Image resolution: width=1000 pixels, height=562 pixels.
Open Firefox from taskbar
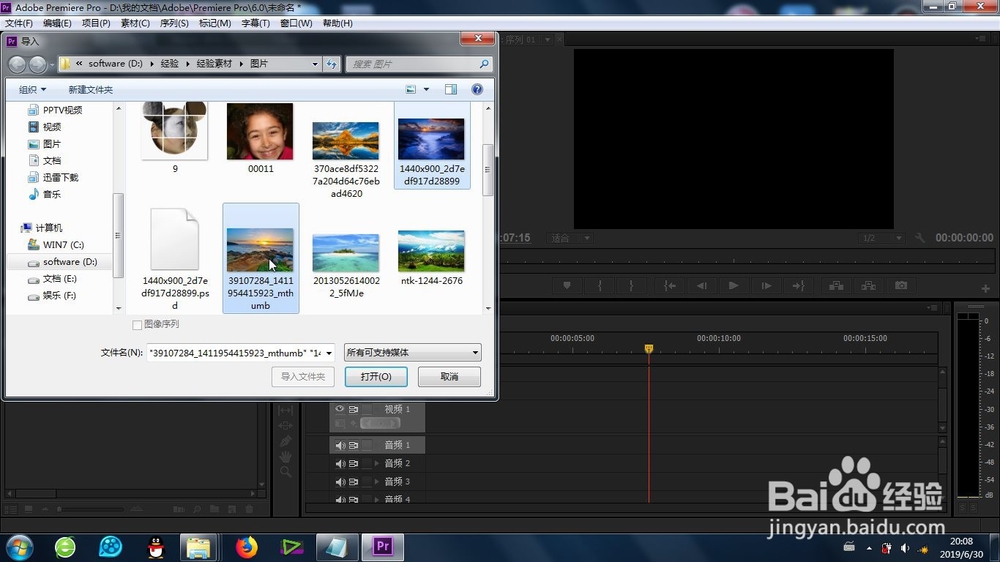point(246,547)
